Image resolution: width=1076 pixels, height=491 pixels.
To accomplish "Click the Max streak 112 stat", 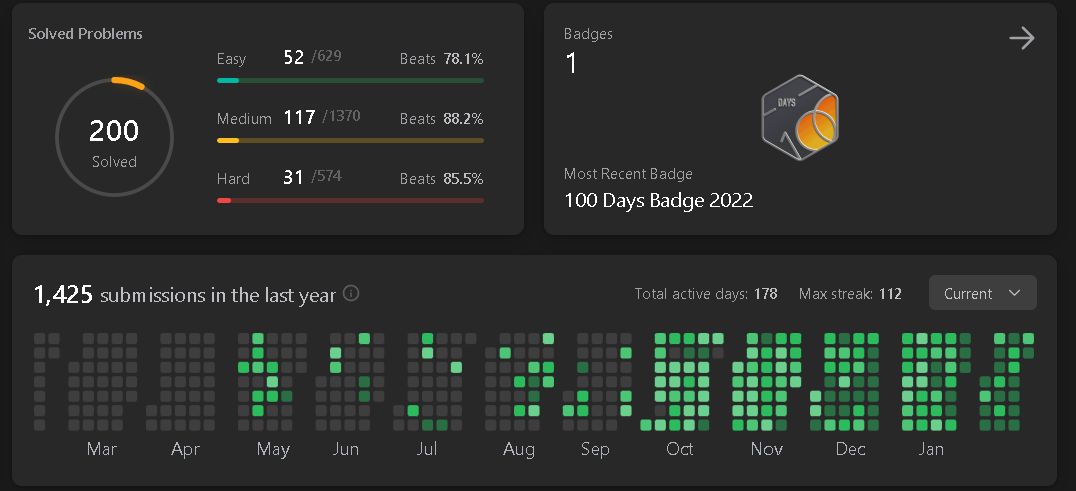I will click(x=850, y=294).
